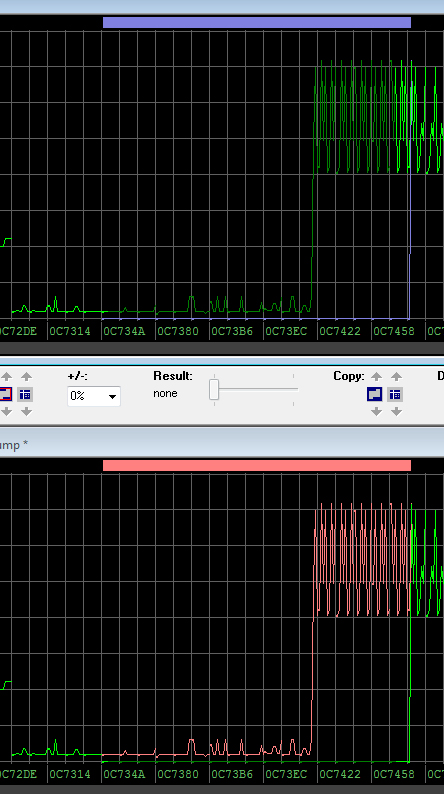
Task: Click the Copy table-view icon
Action: click(395, 394)
